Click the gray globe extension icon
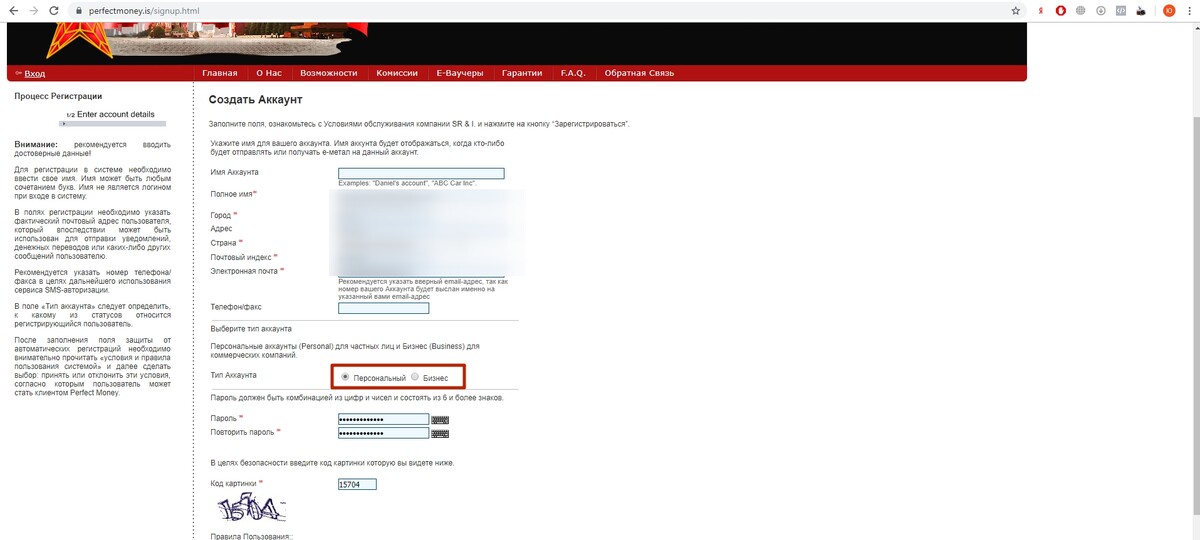Viewport: 1200px width, 540px height. [x=1080, y=10]
